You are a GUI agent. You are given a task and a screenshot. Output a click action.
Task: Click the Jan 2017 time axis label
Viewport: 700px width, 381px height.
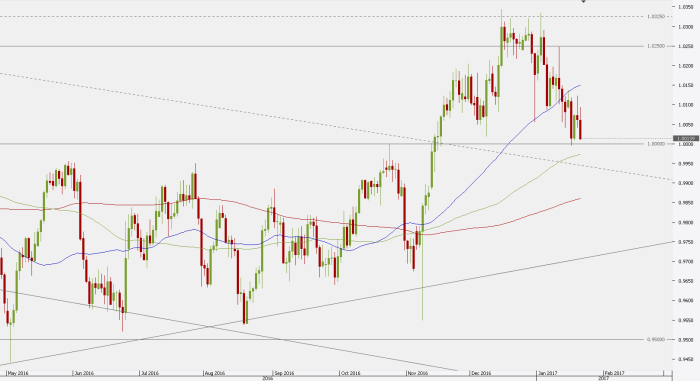pos(547,373)
